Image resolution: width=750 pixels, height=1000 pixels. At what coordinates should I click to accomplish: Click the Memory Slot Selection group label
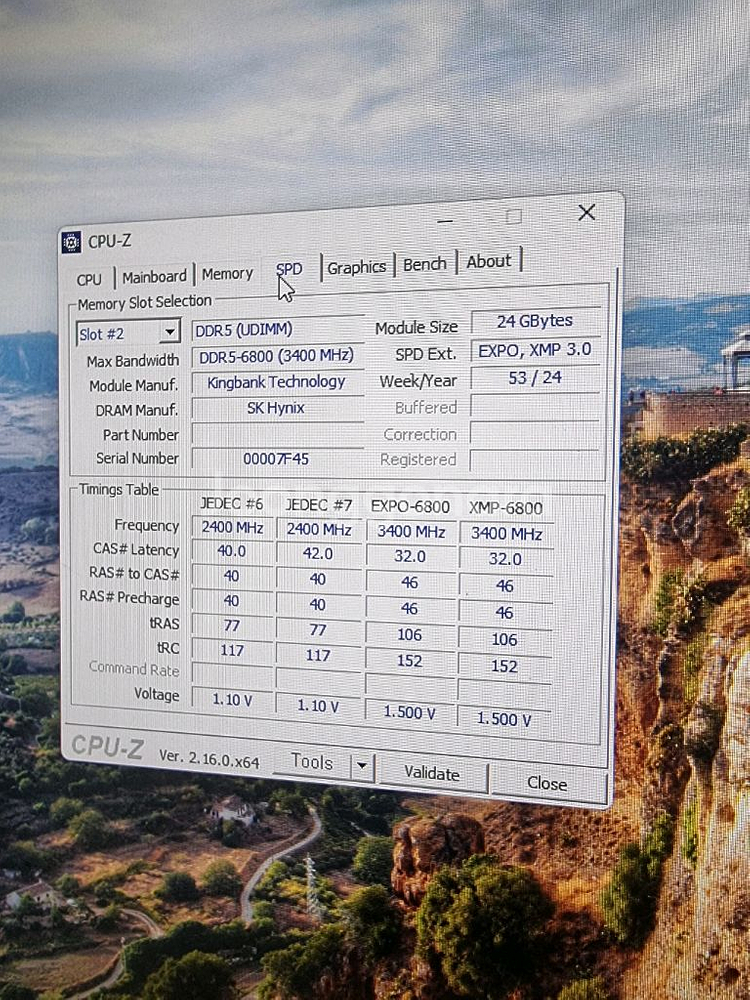pyautogui.click(x=145, y=303)
